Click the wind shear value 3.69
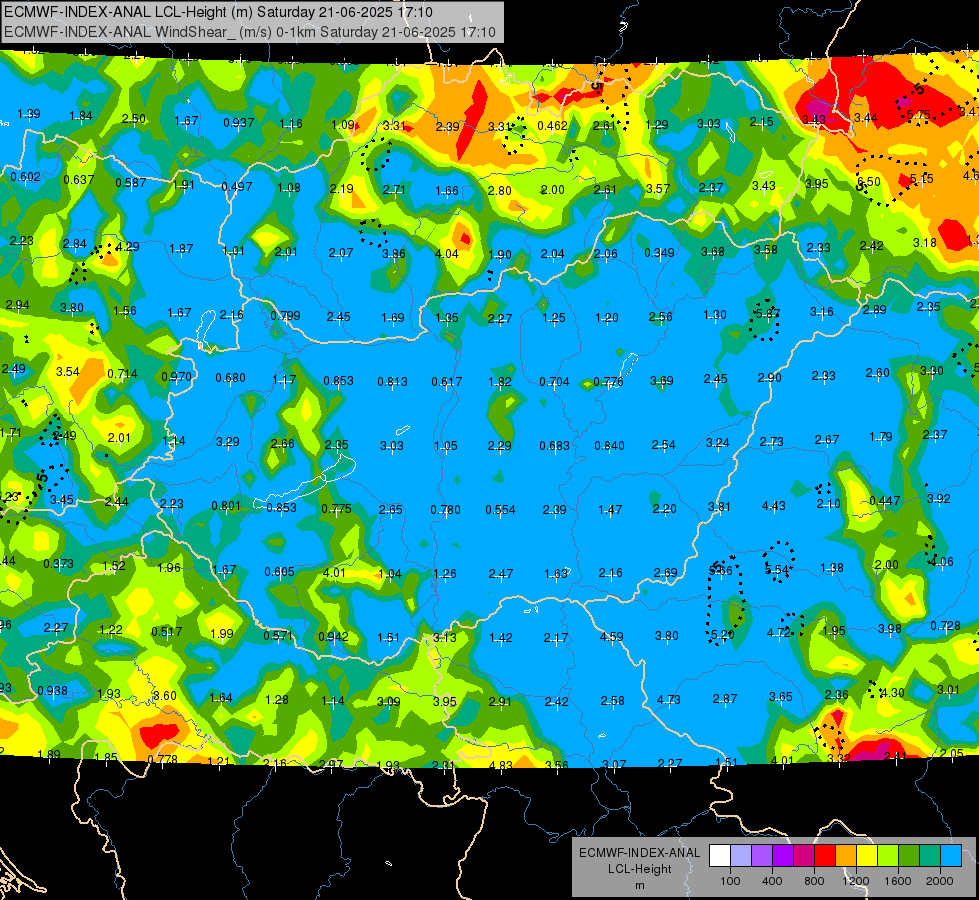This screenshot has width=979, height=900. point(662,380)
